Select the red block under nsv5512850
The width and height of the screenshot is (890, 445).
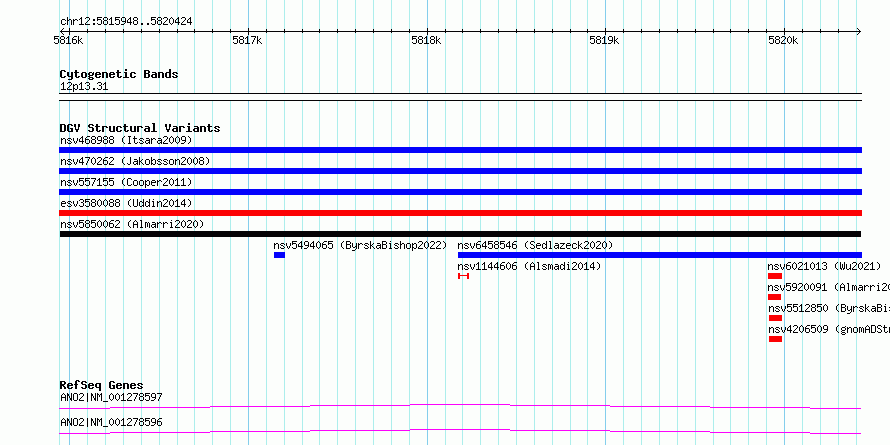(x=775, y=318)
